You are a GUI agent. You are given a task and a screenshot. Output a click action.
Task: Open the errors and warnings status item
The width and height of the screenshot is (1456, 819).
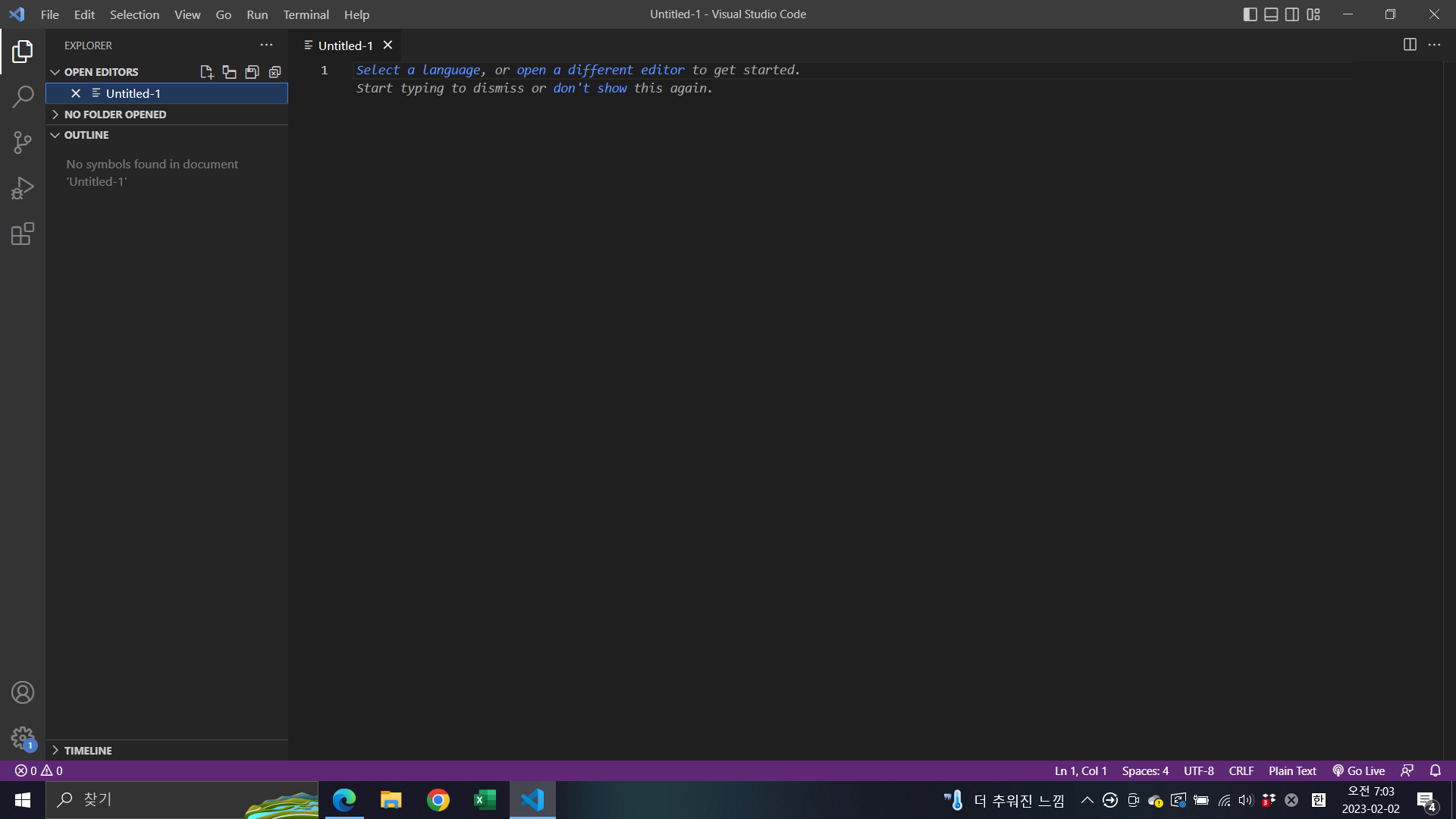[x=39, y=770]
